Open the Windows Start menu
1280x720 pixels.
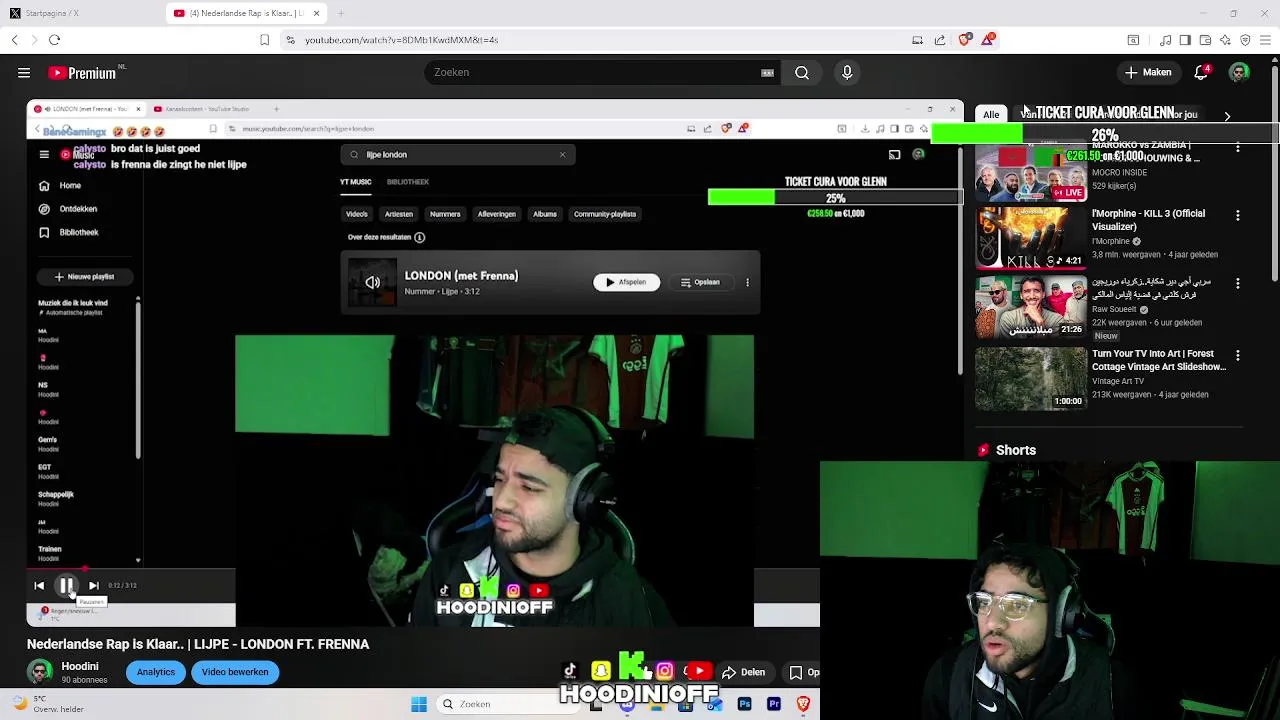(419, 704)
